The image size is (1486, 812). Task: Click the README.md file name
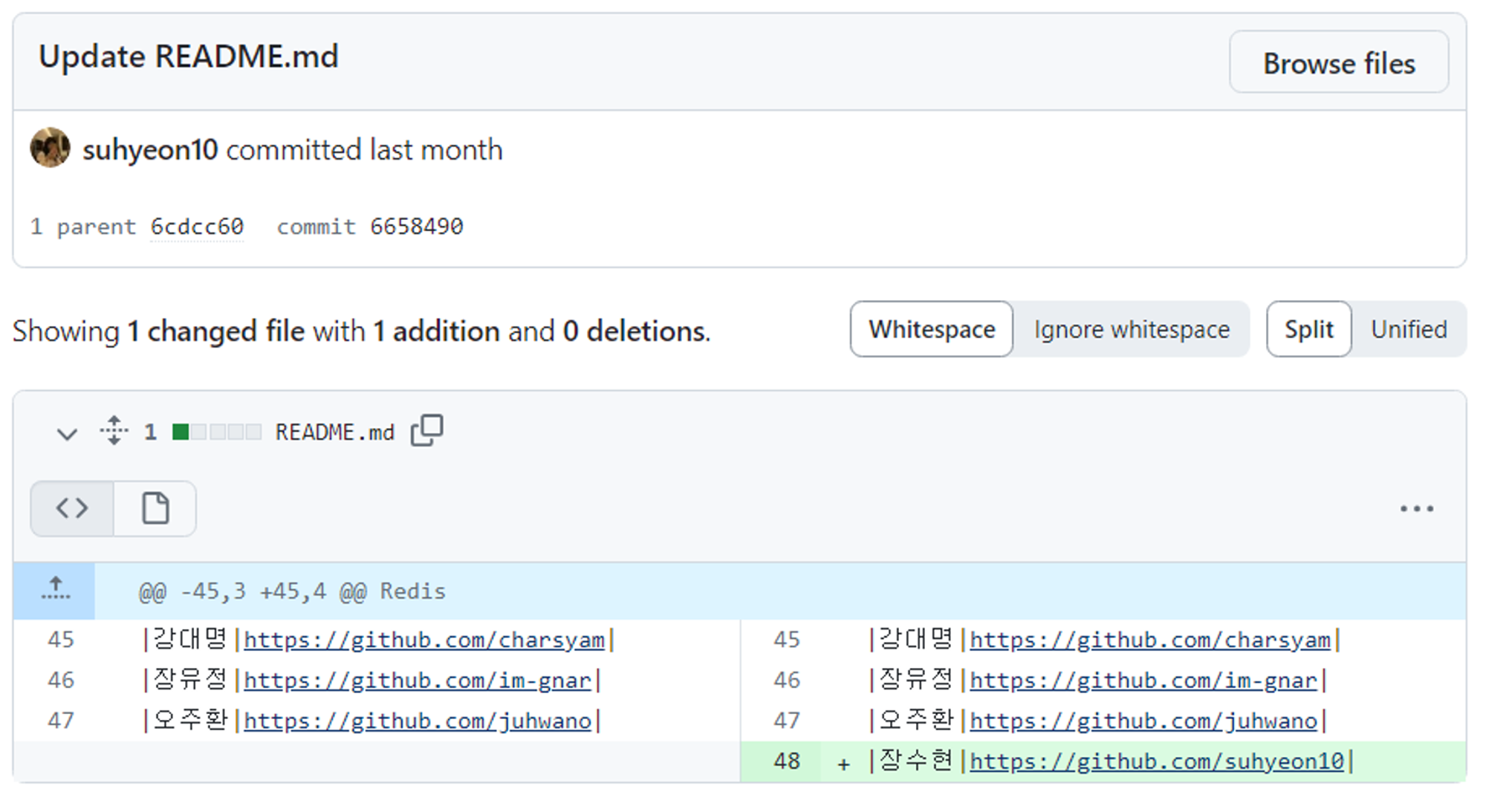point(334,432)
